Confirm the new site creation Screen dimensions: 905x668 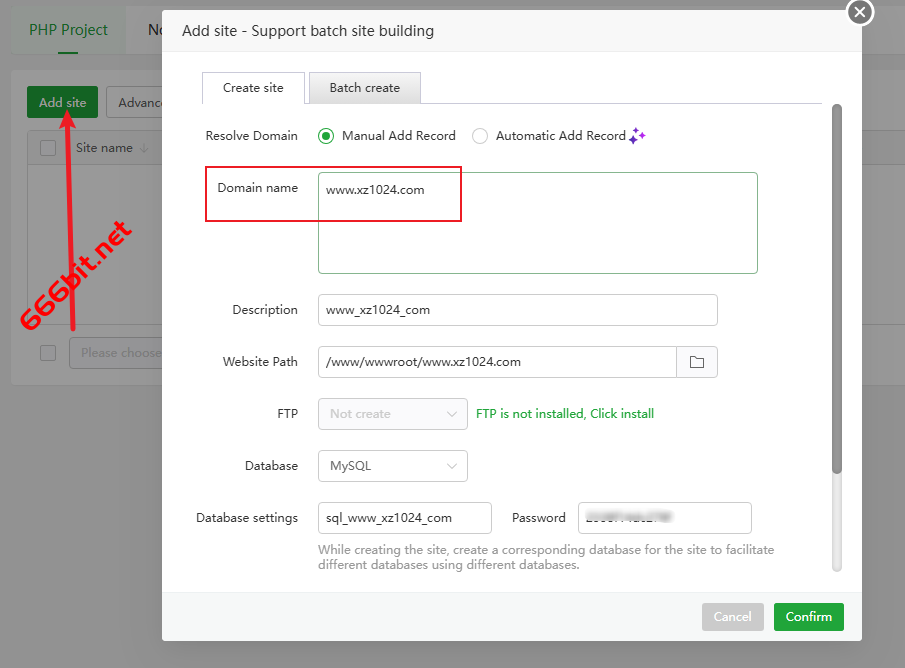pyautogui.click(x=809, y=617)
